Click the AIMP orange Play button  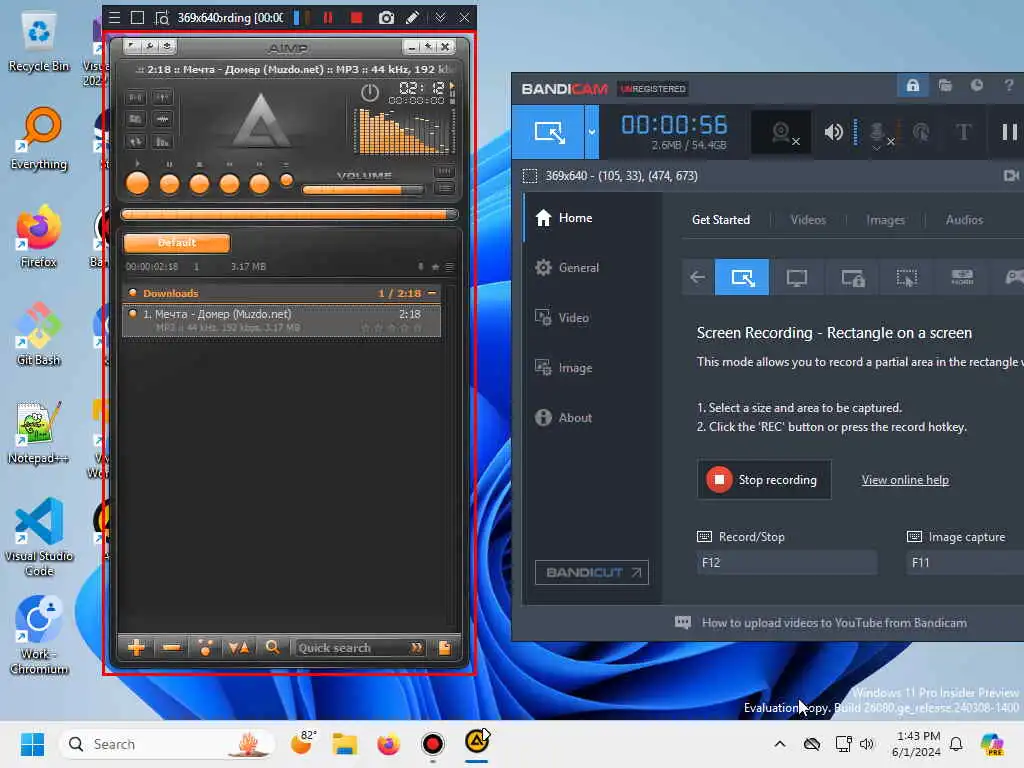pyautogui.click(x=137, y=184)
